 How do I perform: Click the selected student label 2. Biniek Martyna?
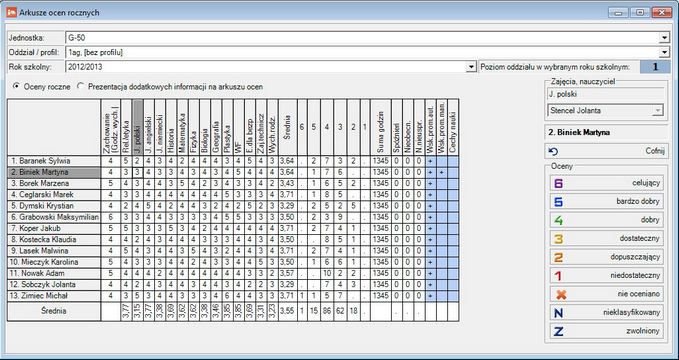pos(606,133)
